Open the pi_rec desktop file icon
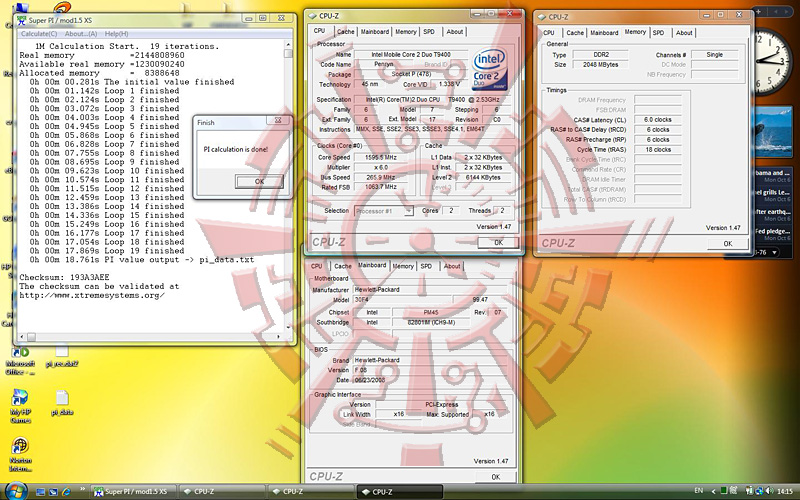Screen dimensions: 800x500 coord(62,357)
